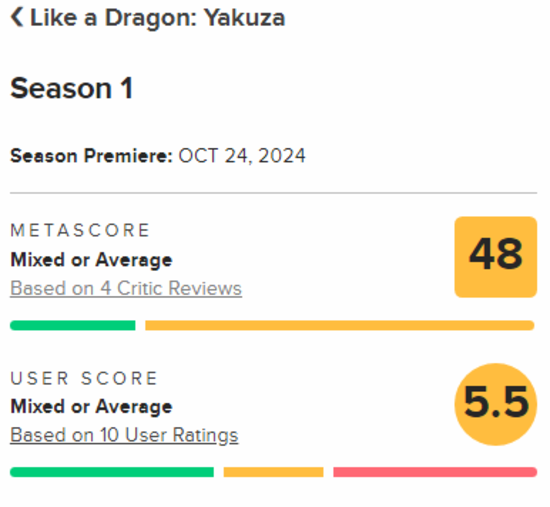Click yellow mixed segment of Metascore bar
550x507 pixels.
tap(340, 325)
